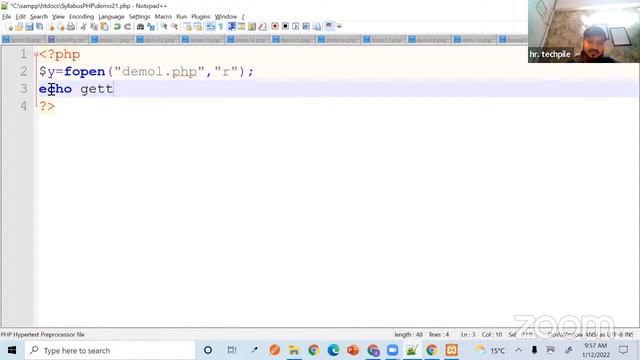Click the Replace toolbar icon
This screenshot has width=640, height=360.
pyautogui.click(x=151, y=27)
